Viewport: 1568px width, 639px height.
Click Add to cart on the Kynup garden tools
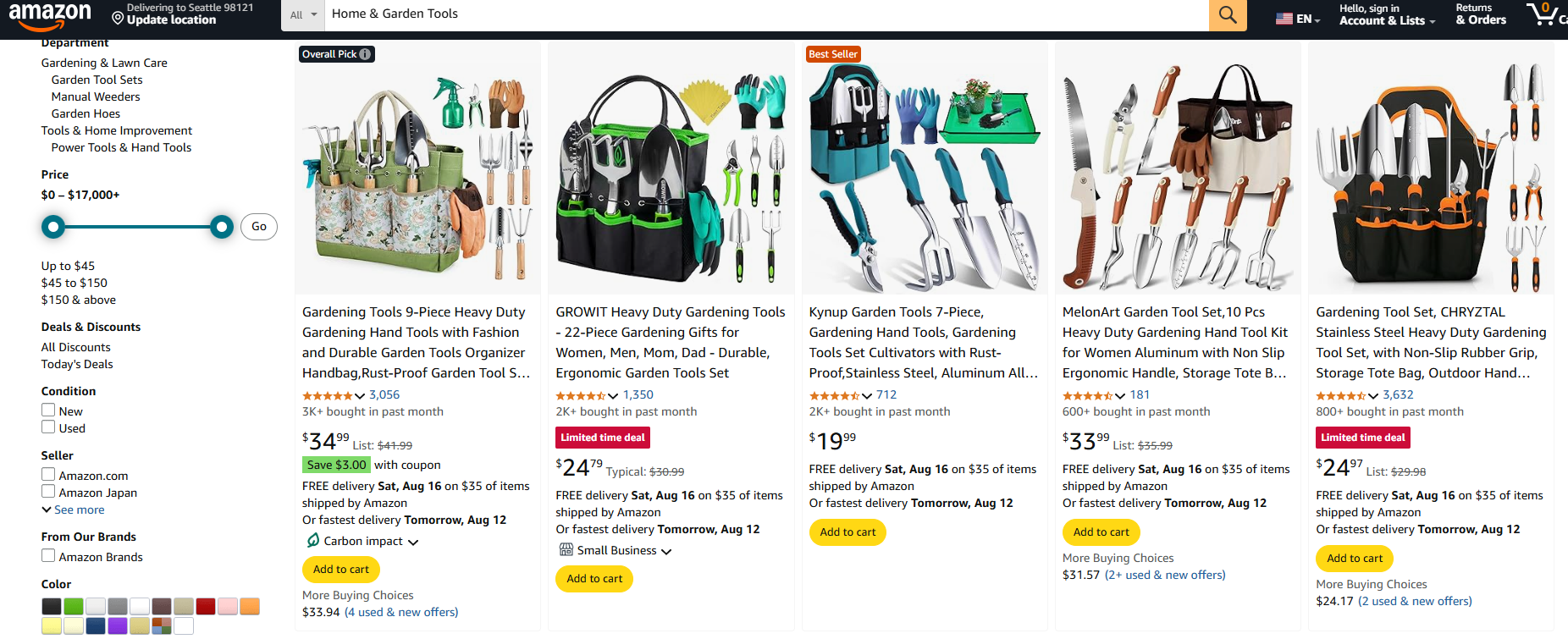click(x=847, y=532)
